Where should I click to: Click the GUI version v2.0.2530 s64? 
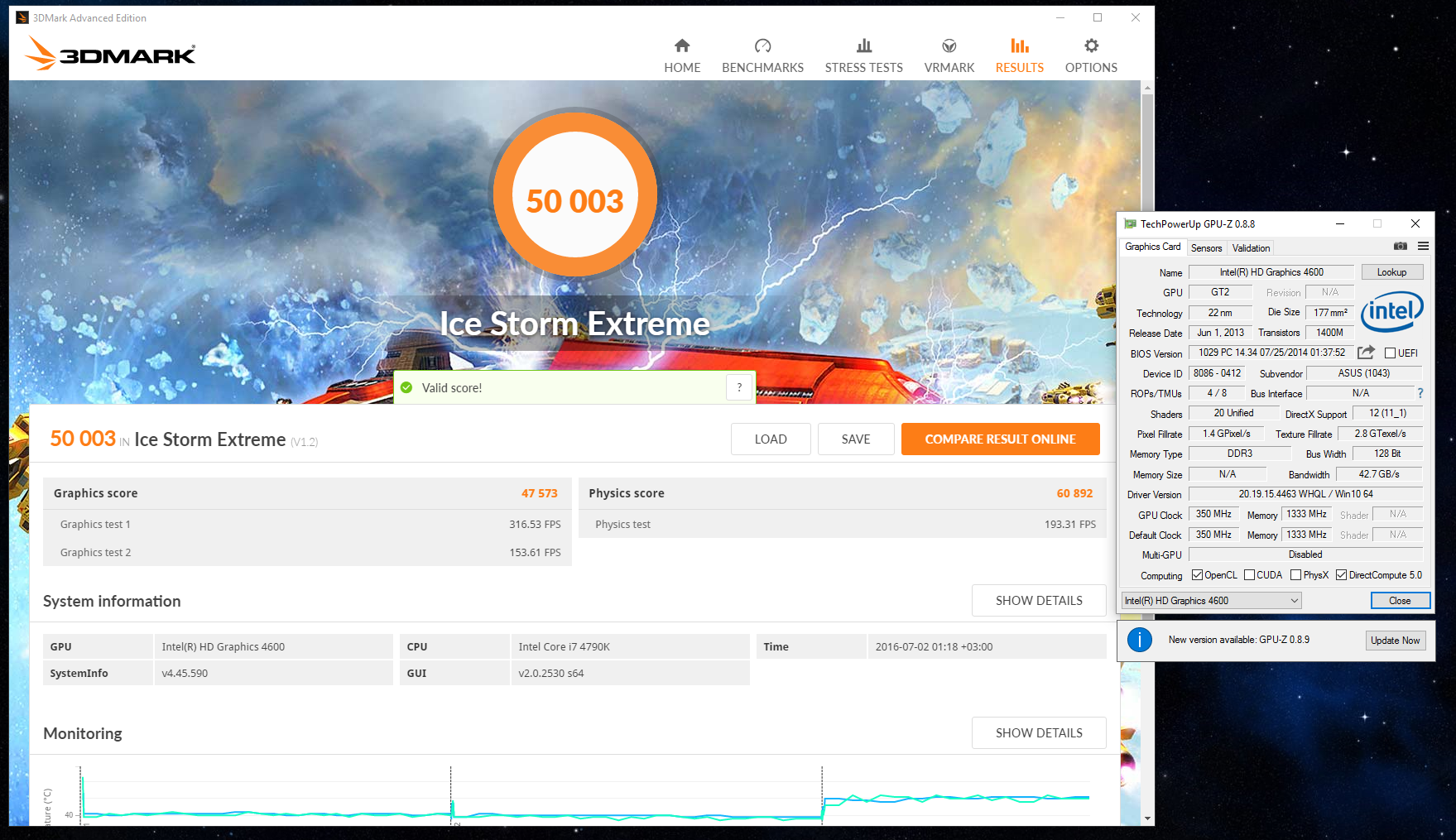[551, 673]
